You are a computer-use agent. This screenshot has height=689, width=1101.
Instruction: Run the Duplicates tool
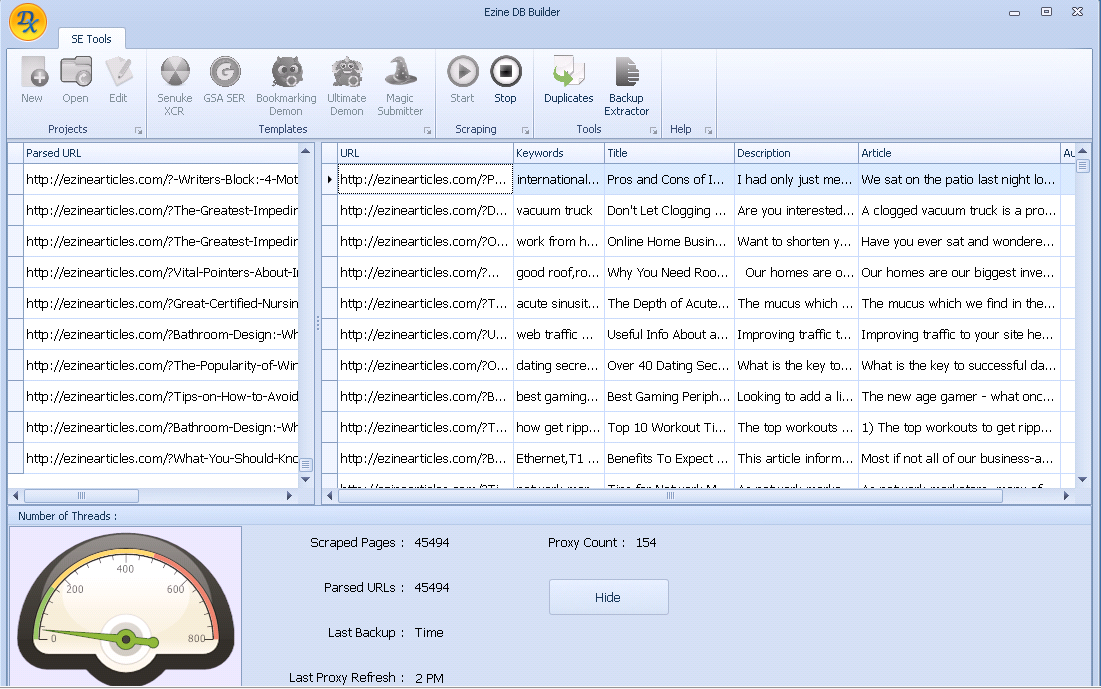569,80
